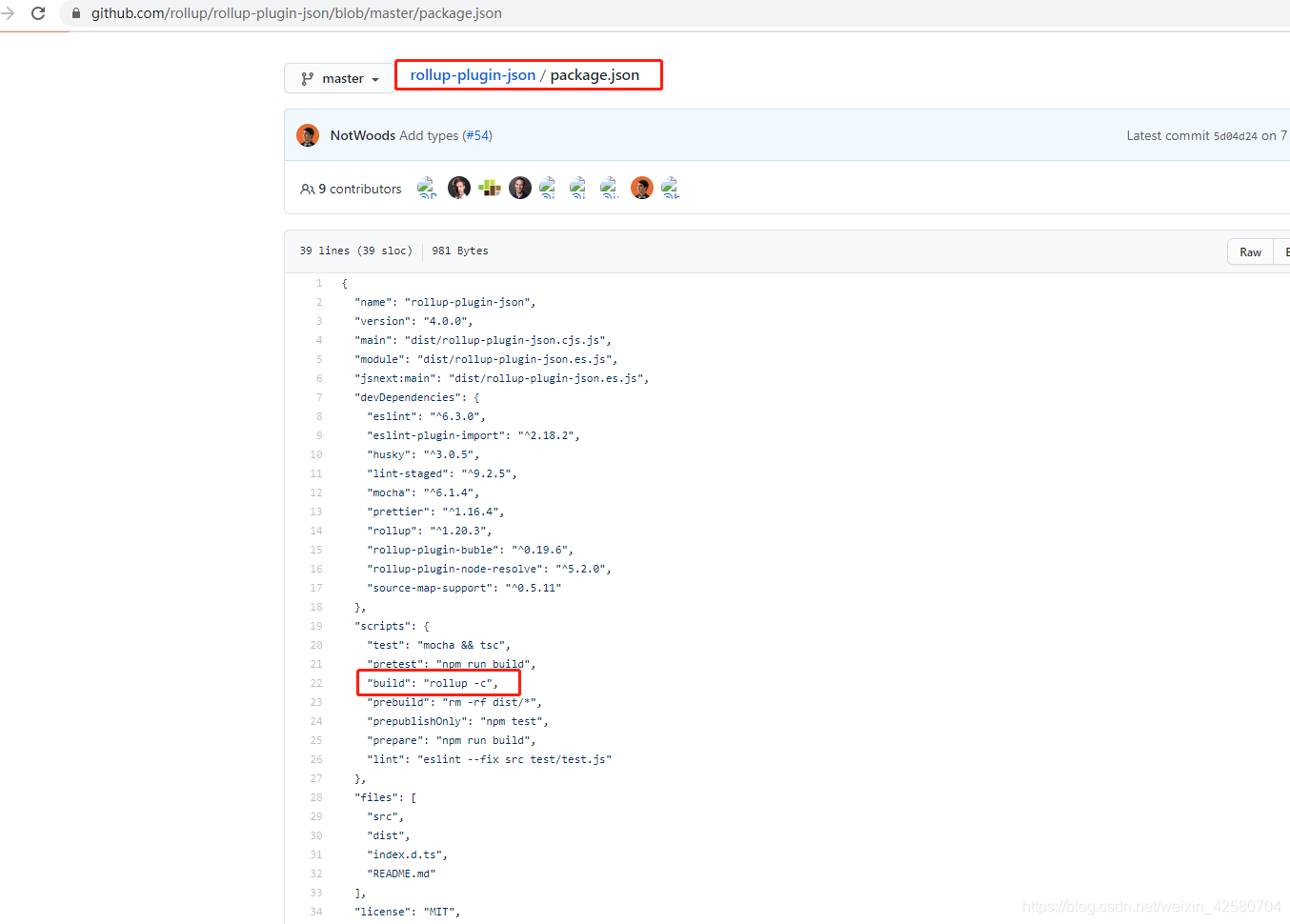Click the "module" dist es.js line

click(486, 359)
